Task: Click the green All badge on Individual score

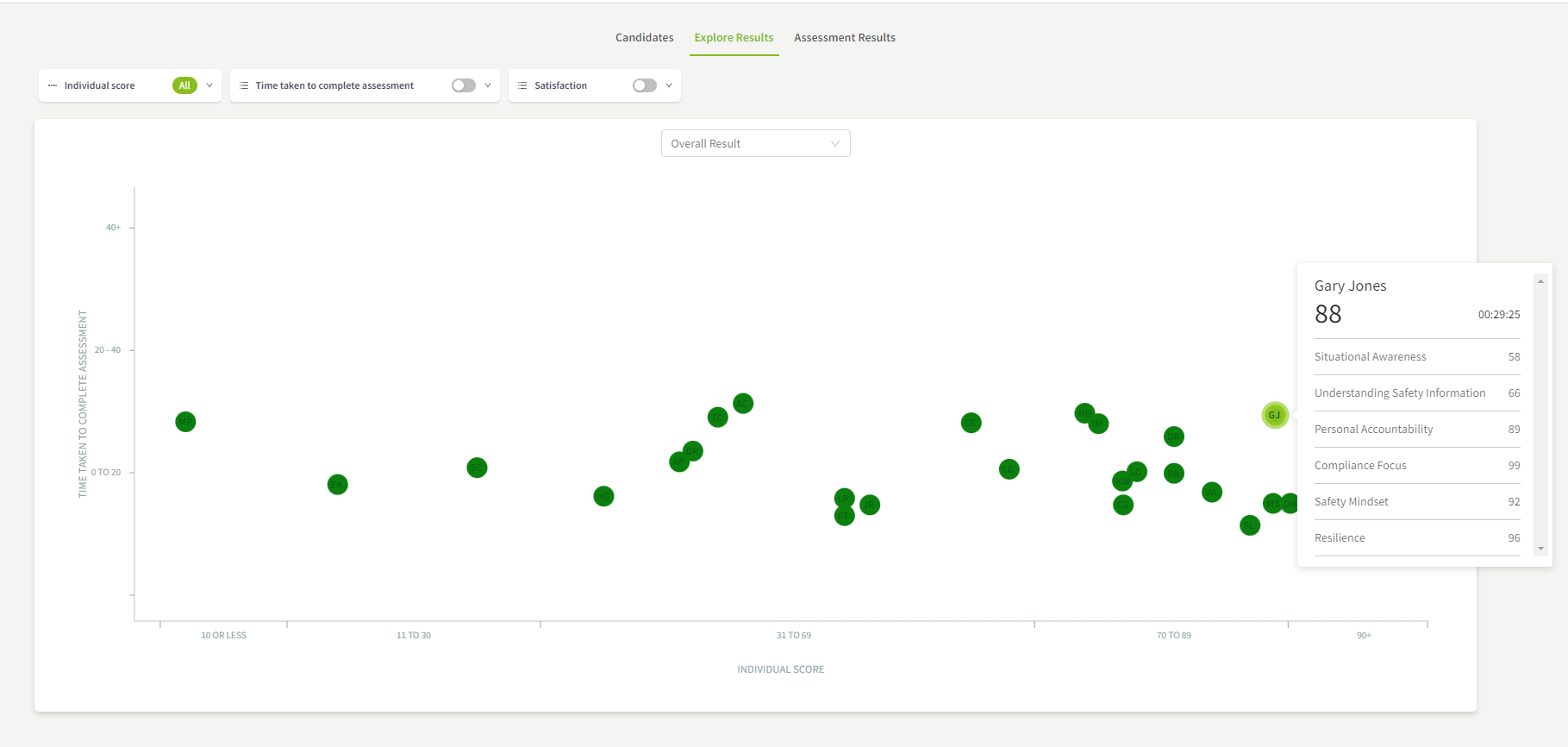Action: click(184, 85)
